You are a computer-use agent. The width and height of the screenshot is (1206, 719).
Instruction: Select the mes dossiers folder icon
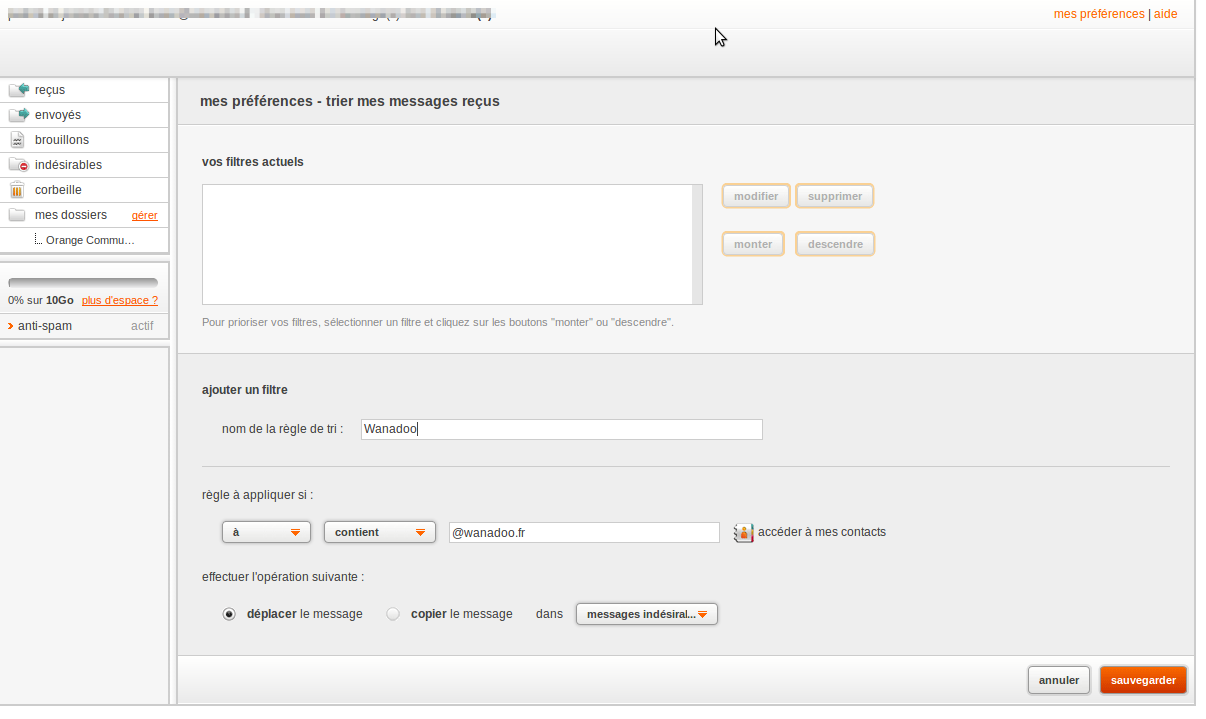pyautogui.click(x=17, y=214)
